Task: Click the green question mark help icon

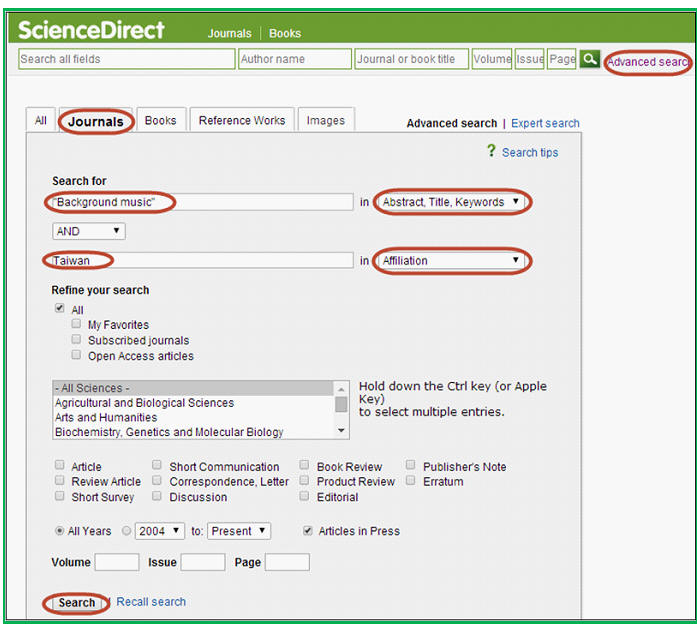Action: (x=491, y=151)
